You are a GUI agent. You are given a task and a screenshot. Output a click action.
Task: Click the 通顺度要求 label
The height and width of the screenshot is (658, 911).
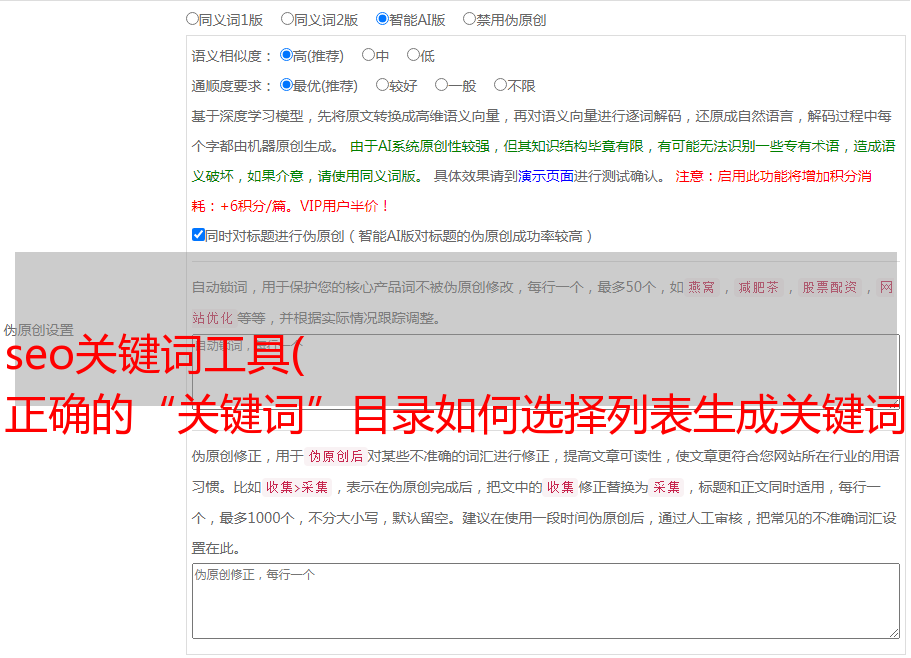(x=231, y=86)
